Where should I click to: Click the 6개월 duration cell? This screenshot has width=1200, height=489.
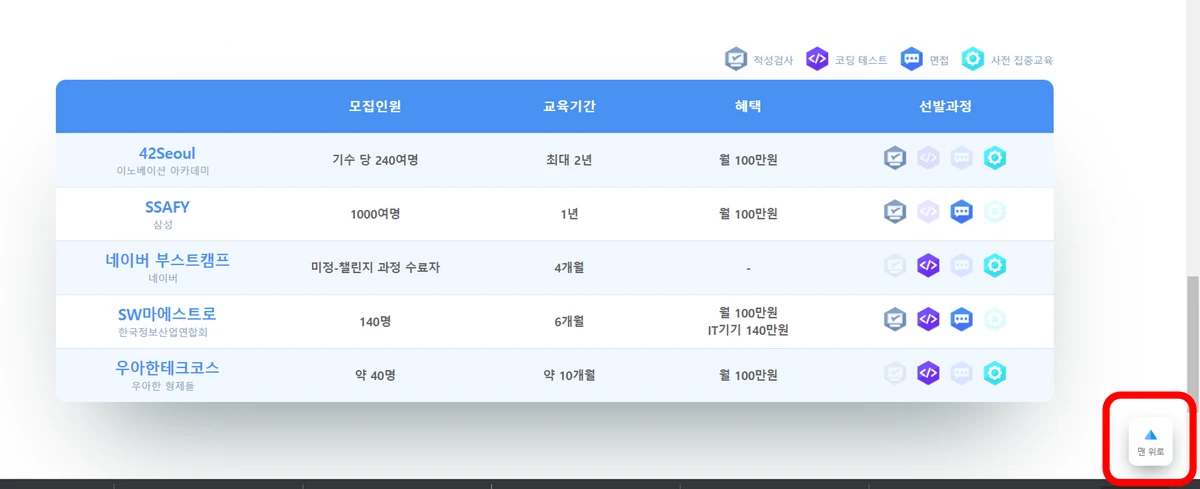570,322
